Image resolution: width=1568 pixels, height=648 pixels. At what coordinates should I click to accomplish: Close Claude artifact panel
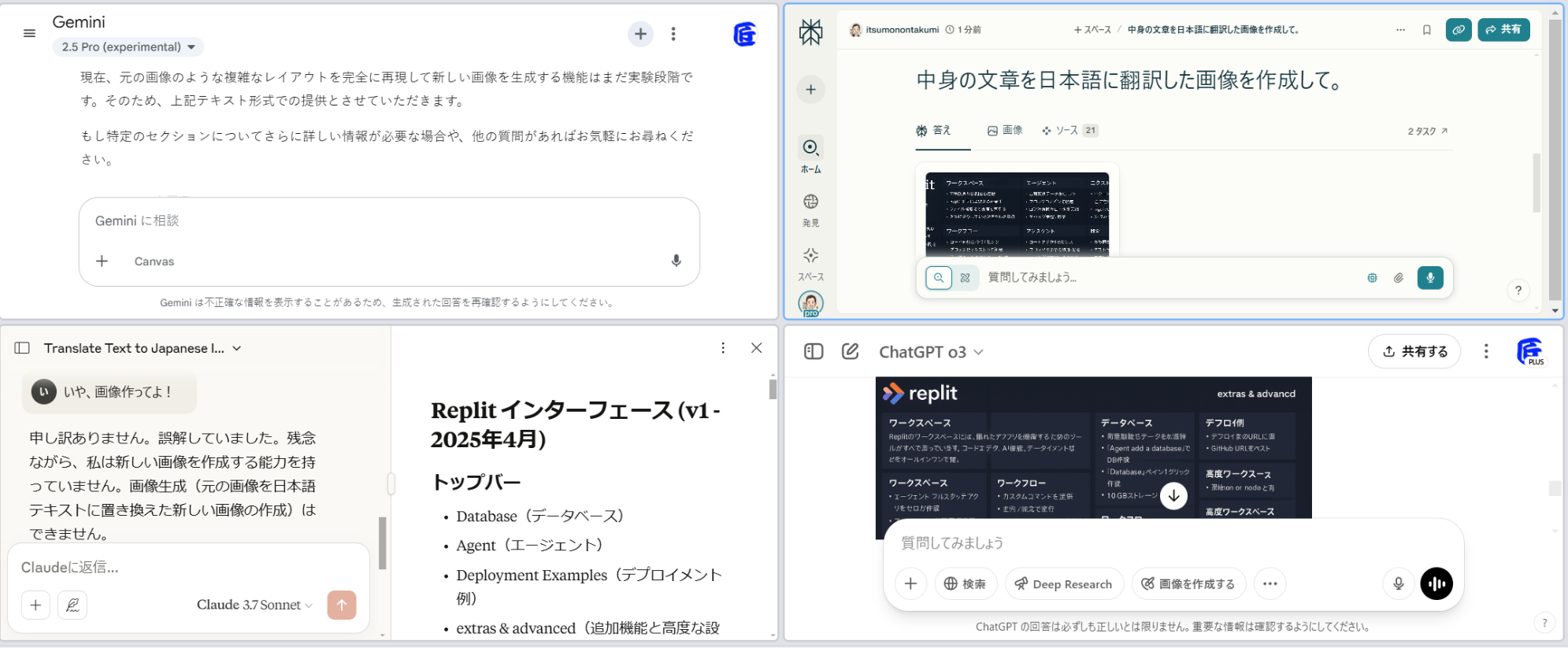pos(756,348)
